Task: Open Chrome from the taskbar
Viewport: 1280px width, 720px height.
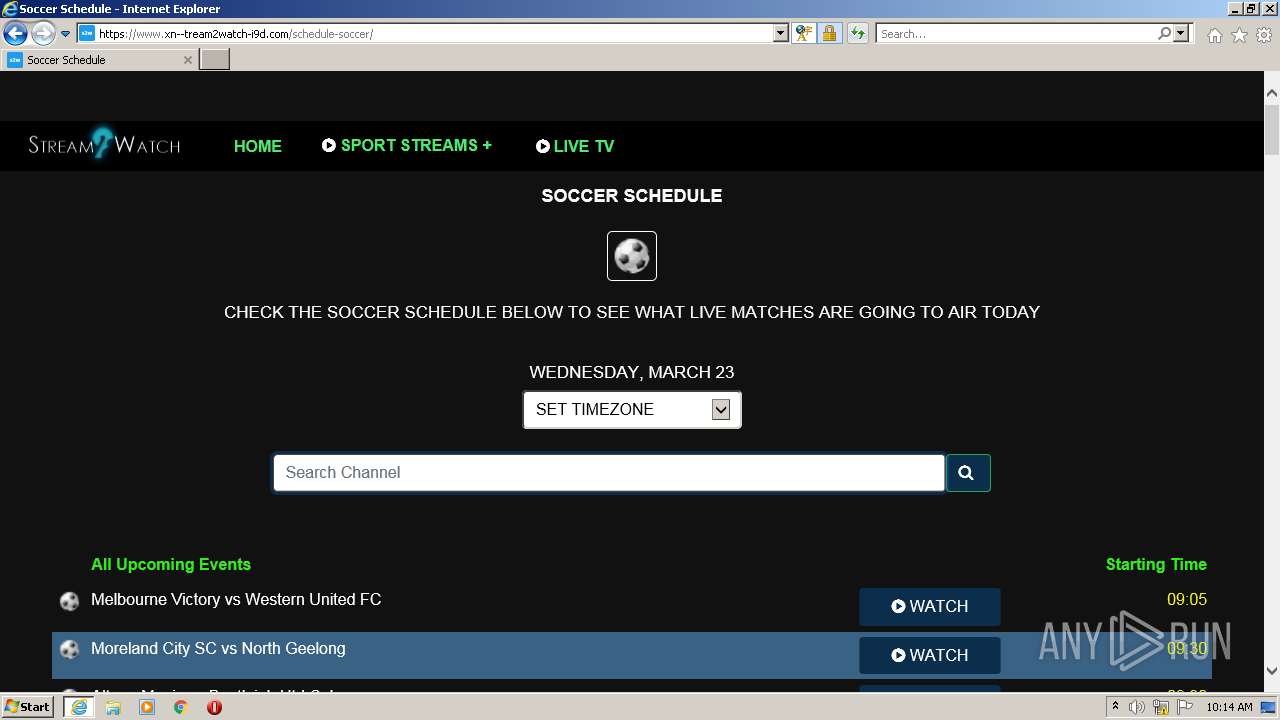Action: 181,707
